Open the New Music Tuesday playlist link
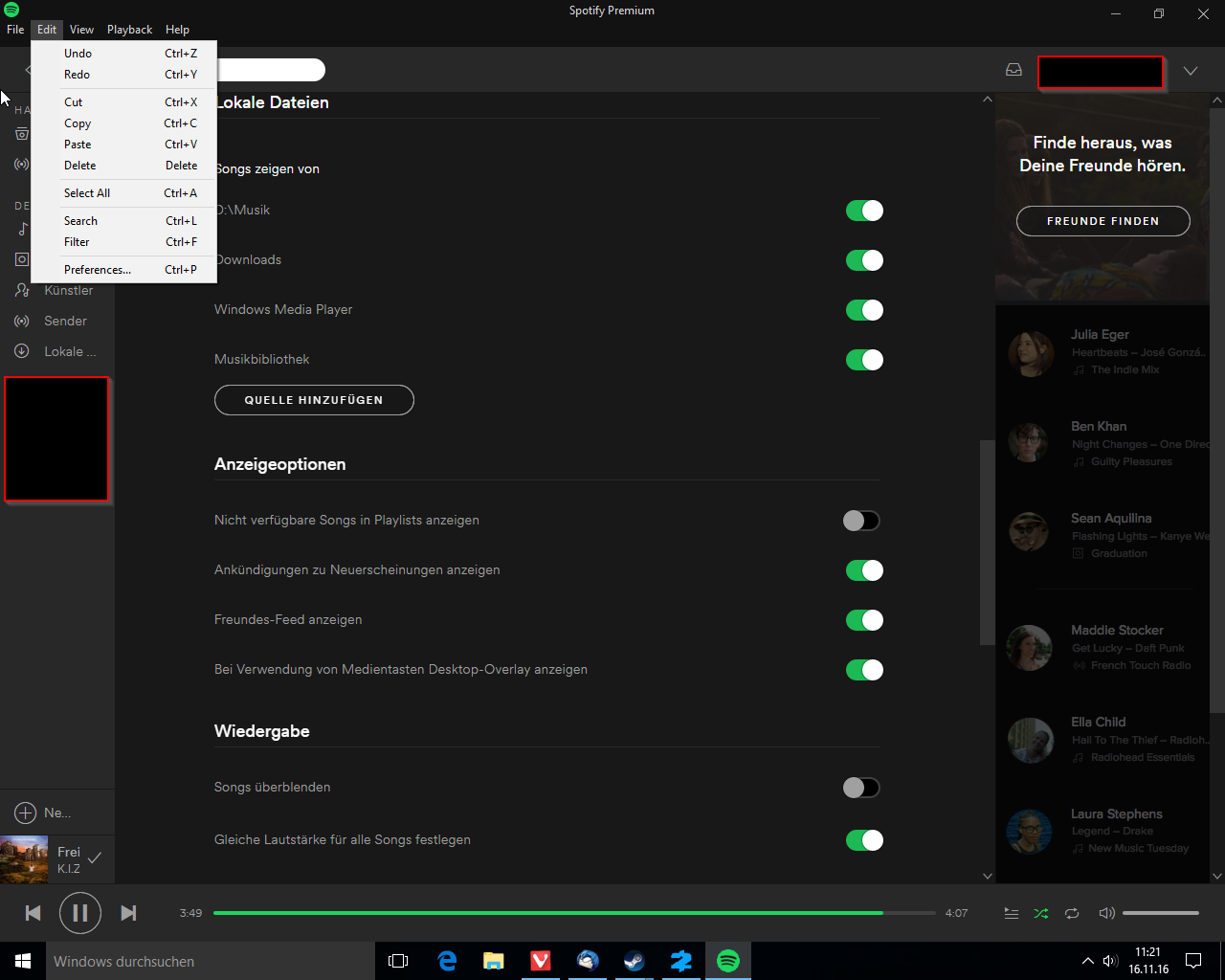The height and width of the screenshot is (980, 1225). (x=1138, y=848)
